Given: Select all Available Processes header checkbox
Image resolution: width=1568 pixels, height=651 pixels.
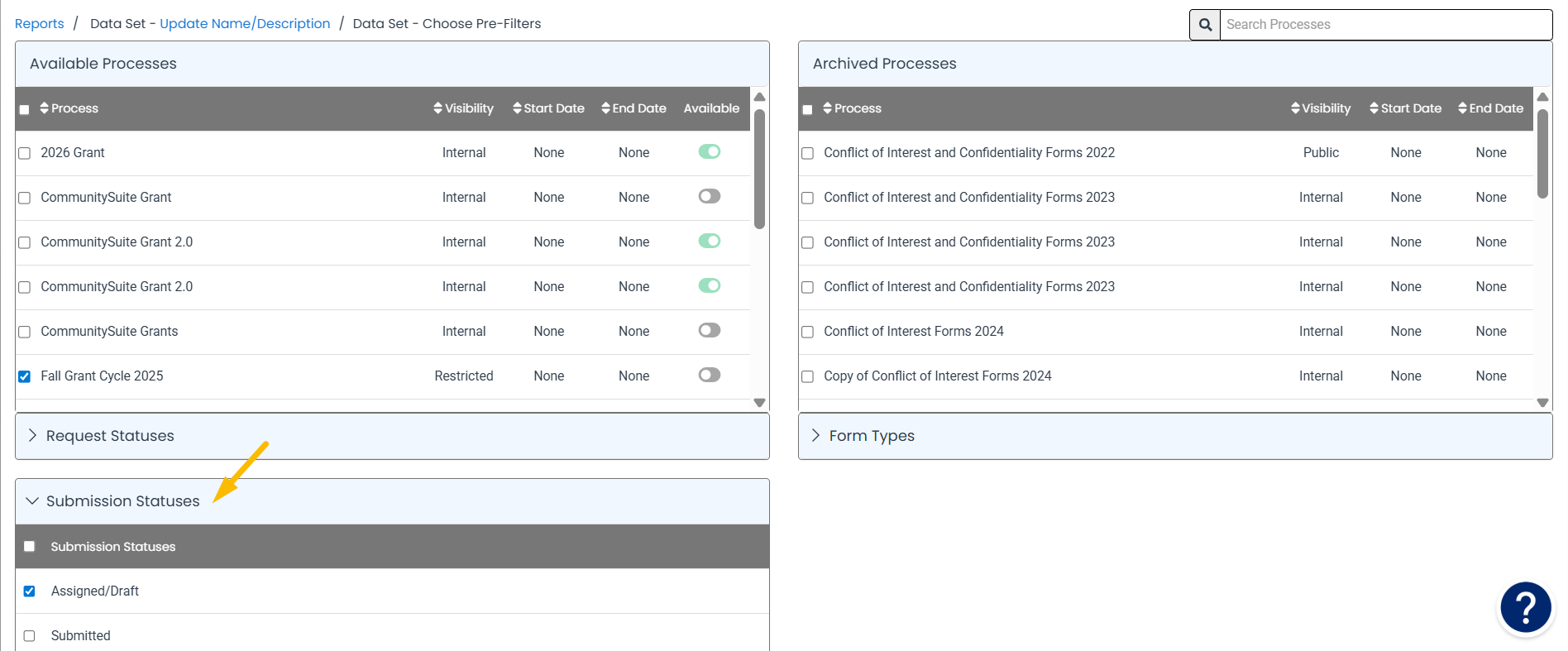Looking at the screenshot, I should pos(24,109).
